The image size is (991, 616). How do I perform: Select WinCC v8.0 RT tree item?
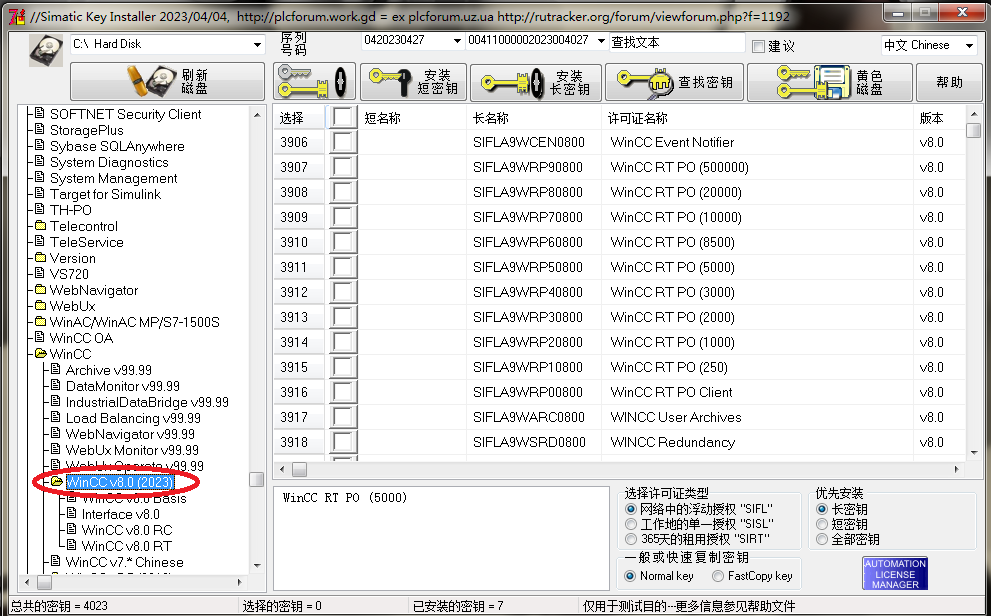point(126,546)
